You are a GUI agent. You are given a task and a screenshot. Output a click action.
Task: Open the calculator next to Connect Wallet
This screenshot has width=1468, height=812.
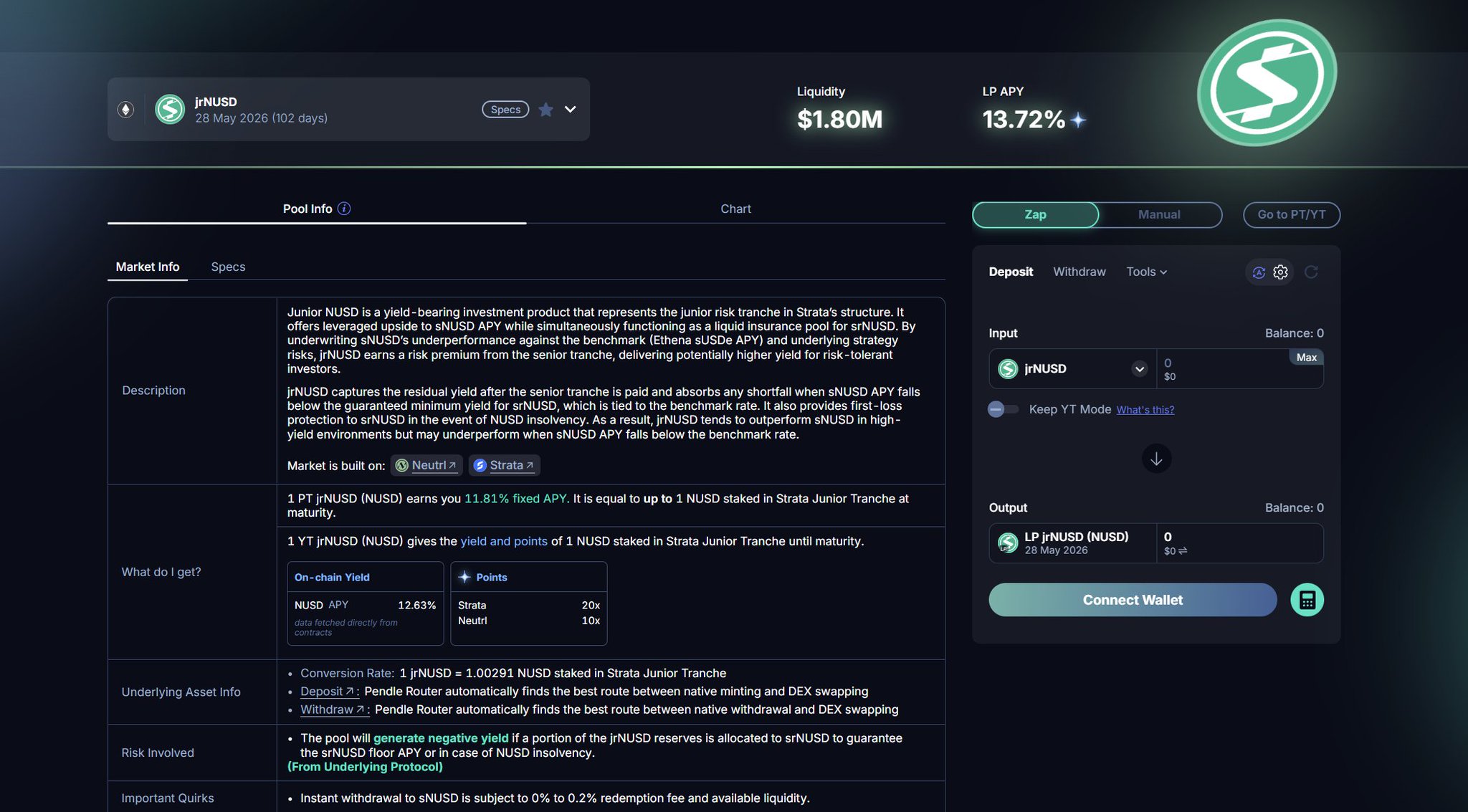click(1307, 600)
